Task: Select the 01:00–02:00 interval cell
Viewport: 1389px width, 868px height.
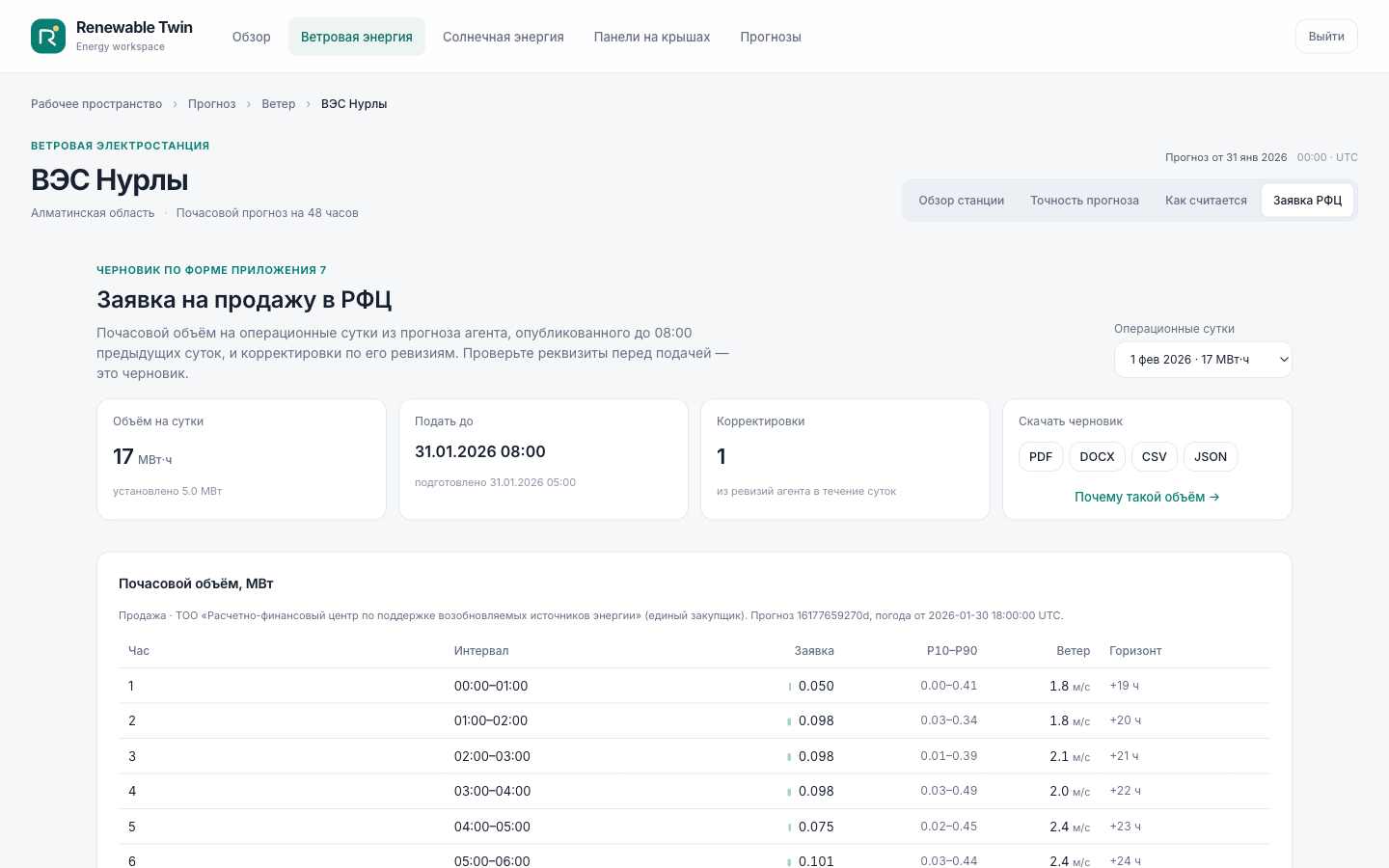Action: click(491, 720)
